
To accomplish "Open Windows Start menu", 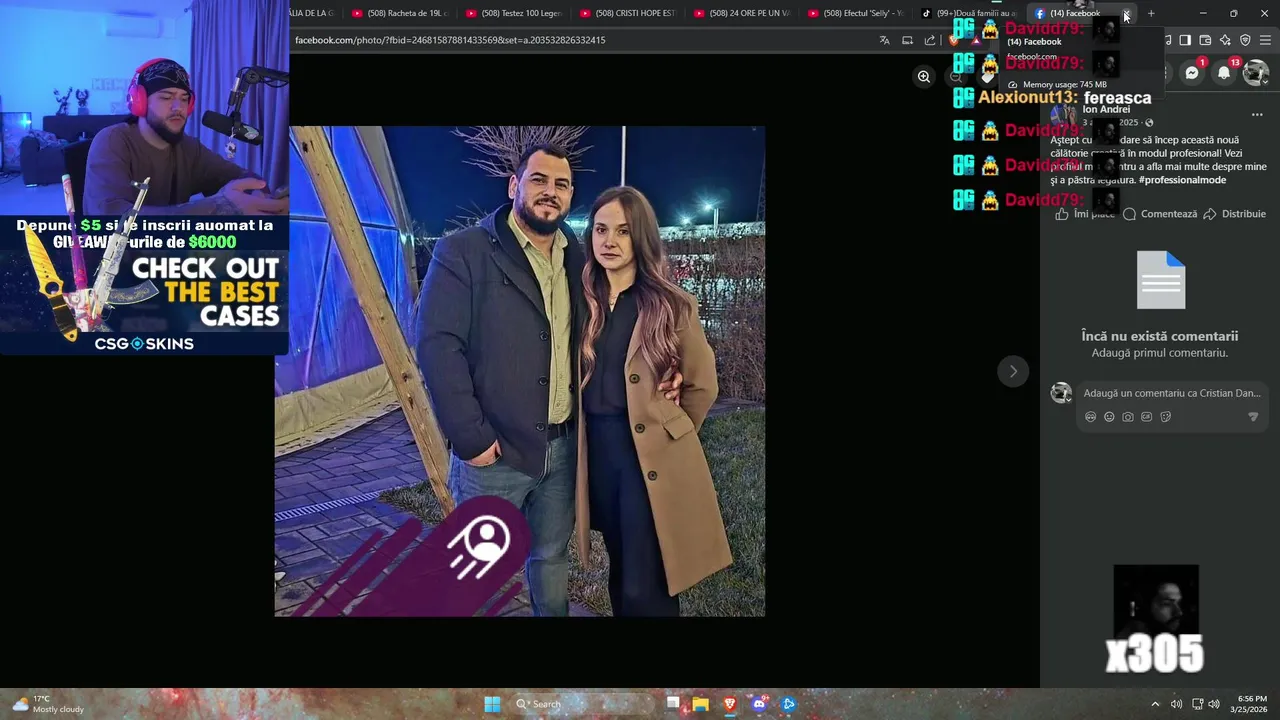I will (x=492, y=704).
